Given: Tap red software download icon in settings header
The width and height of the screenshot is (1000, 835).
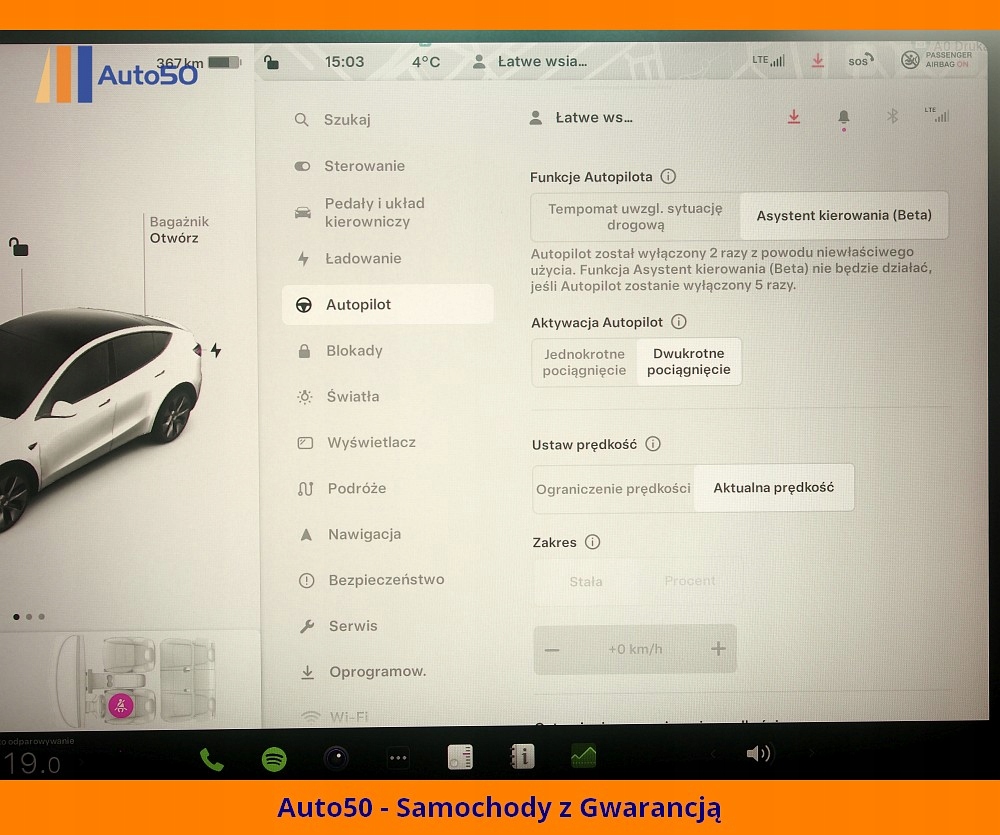Looking at the screenshot, I should (x=793, y=117).
